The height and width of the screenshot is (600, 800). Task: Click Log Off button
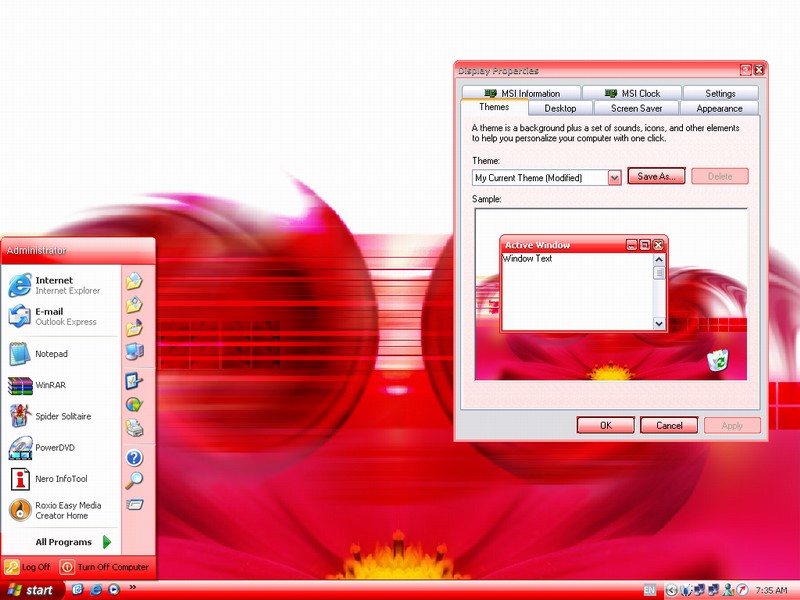(28, 567)
